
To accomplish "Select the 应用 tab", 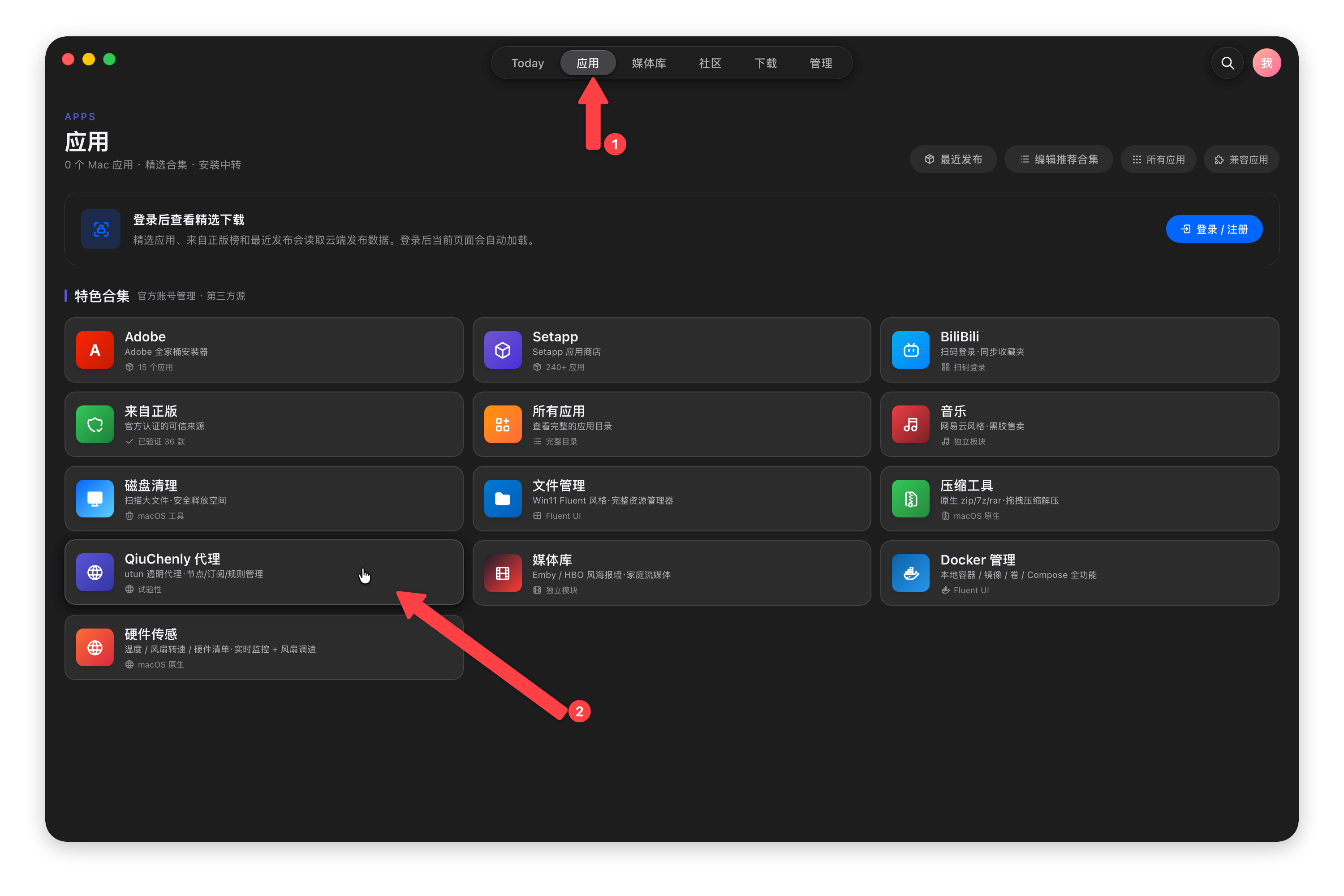I will pos(587,63).
